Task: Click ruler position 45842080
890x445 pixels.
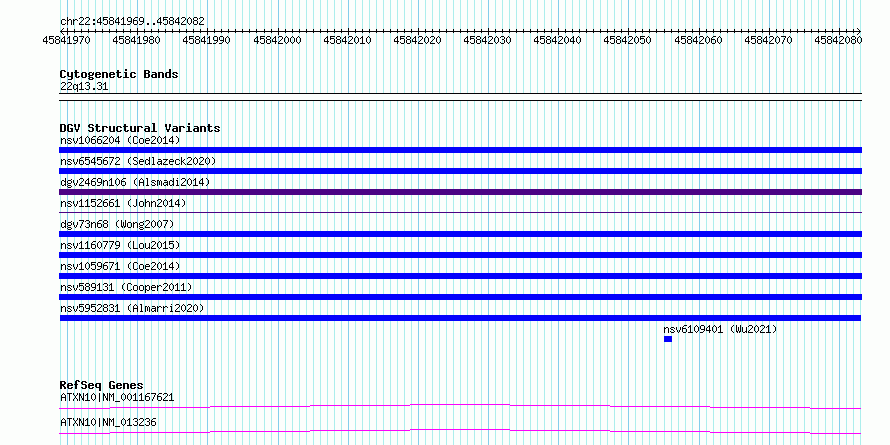Action: coord(838,40)
